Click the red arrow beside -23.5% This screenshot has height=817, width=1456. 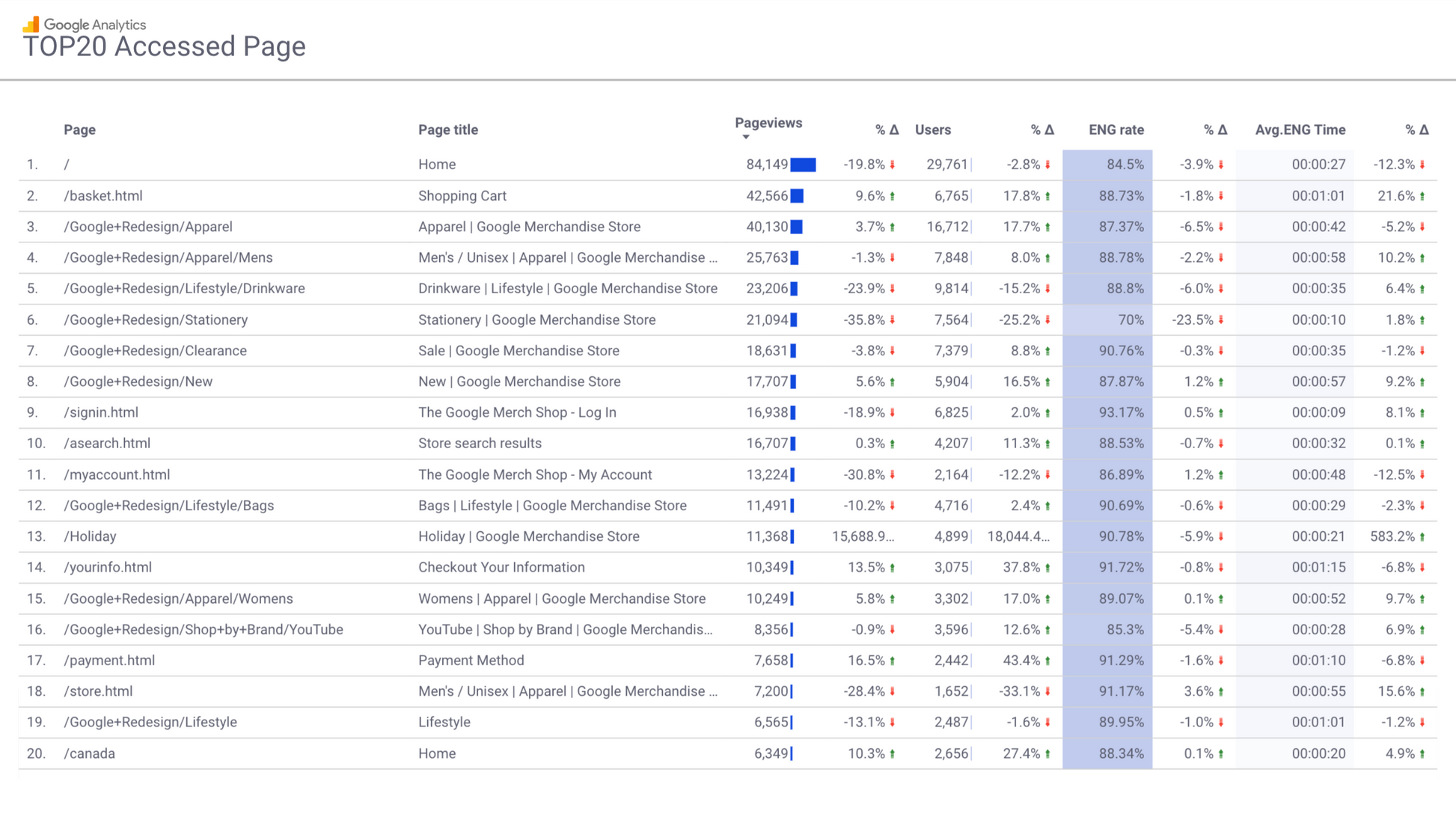1221,320
